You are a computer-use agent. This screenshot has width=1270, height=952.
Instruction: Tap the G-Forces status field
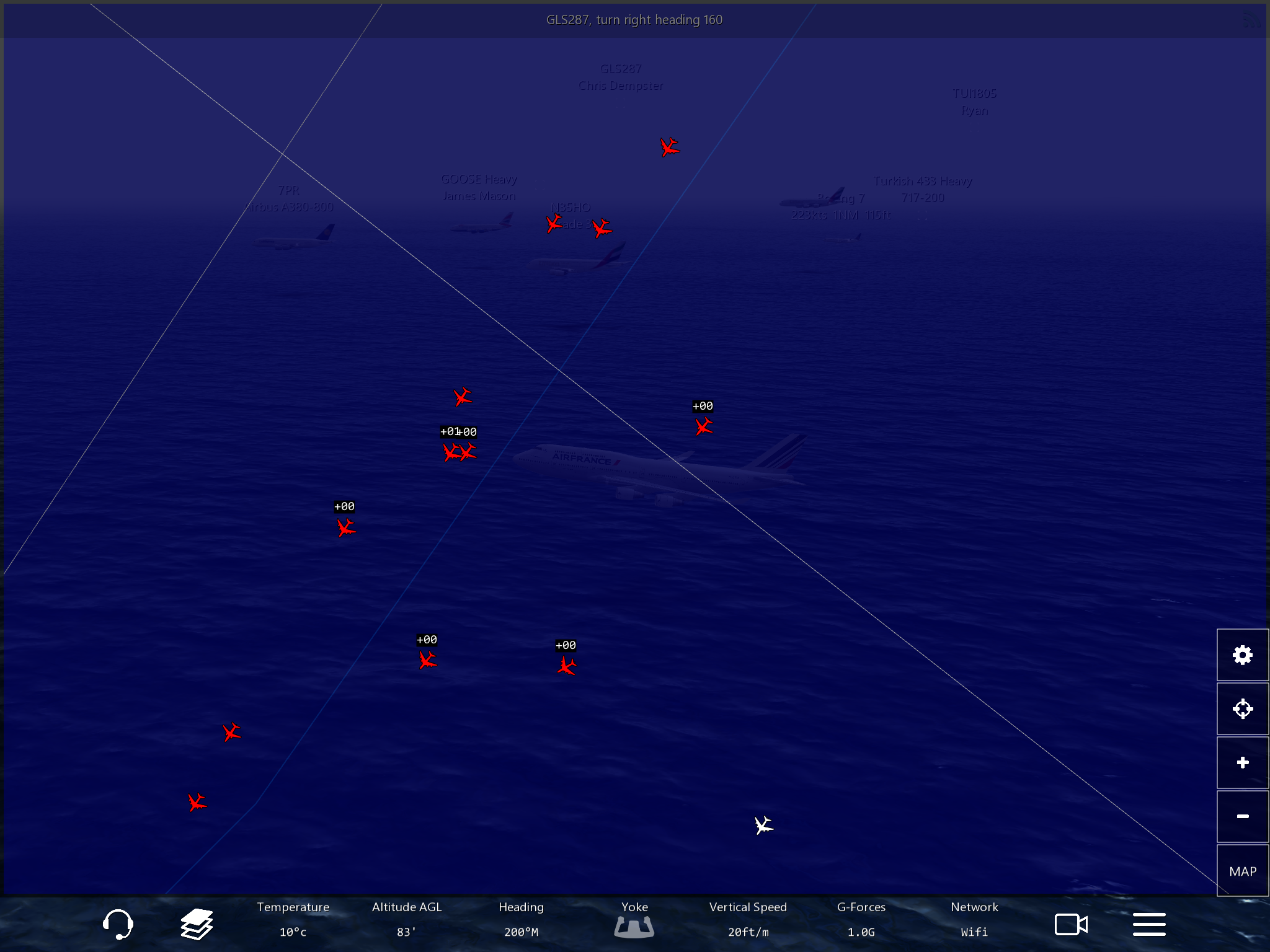(x=861, y=919)
